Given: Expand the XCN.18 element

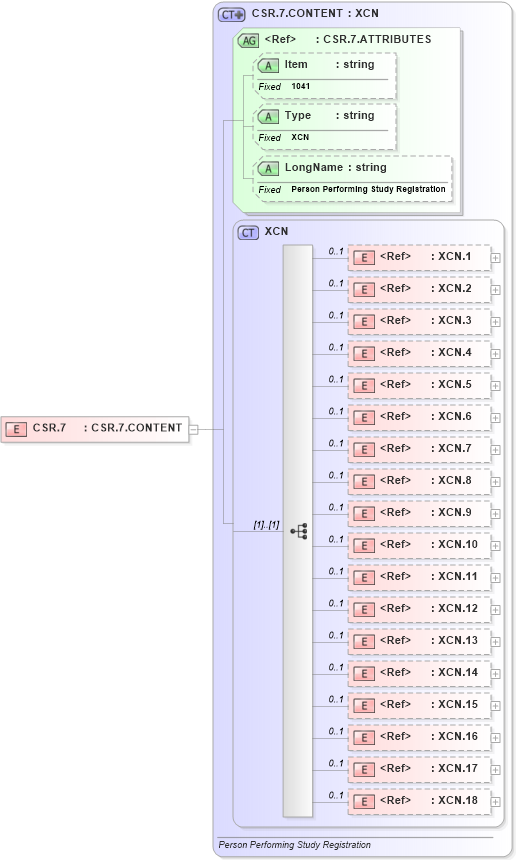Looking at the screenshot, I should click(495, 801).
